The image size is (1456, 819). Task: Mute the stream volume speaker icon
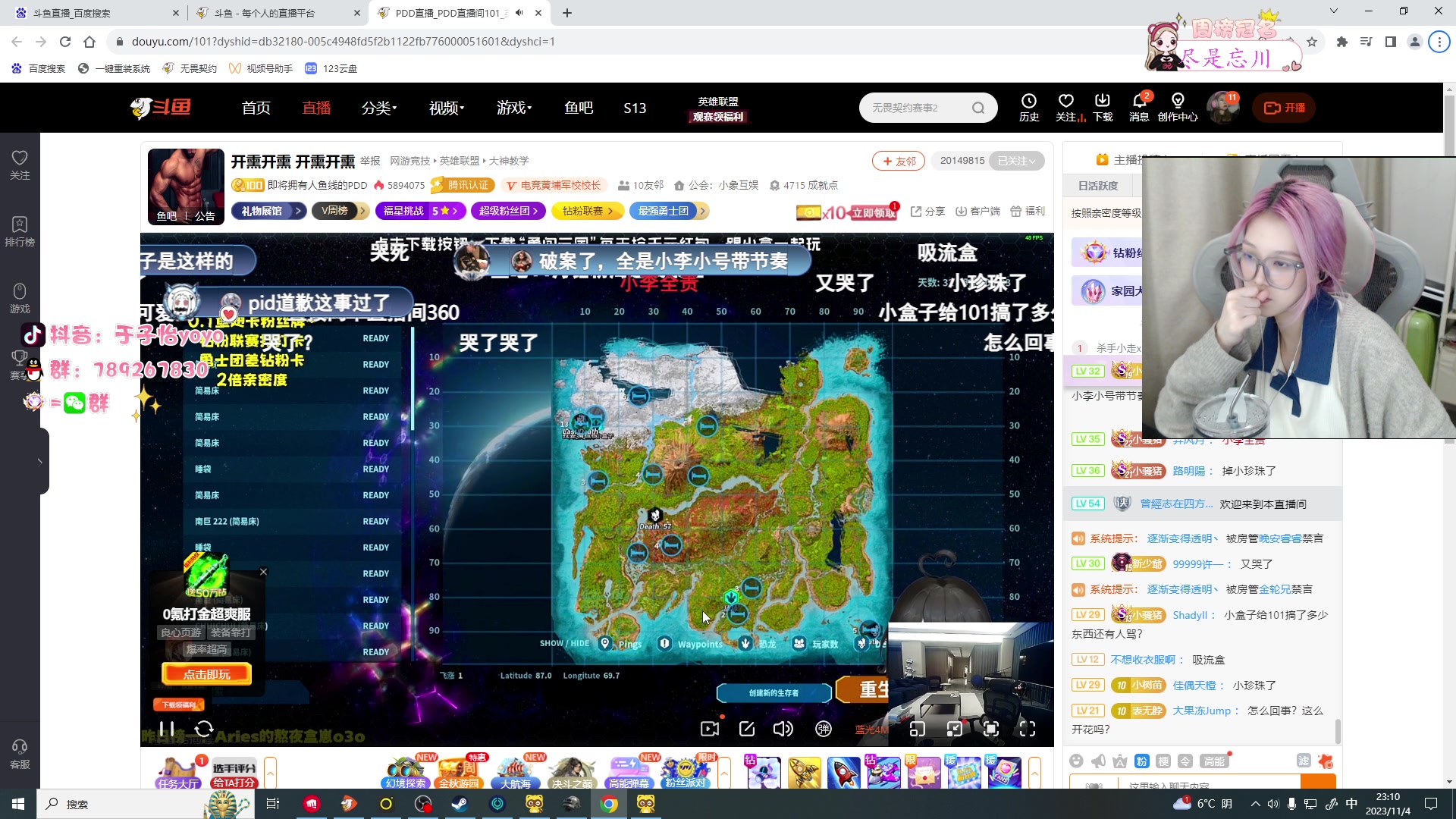(783, 729)
